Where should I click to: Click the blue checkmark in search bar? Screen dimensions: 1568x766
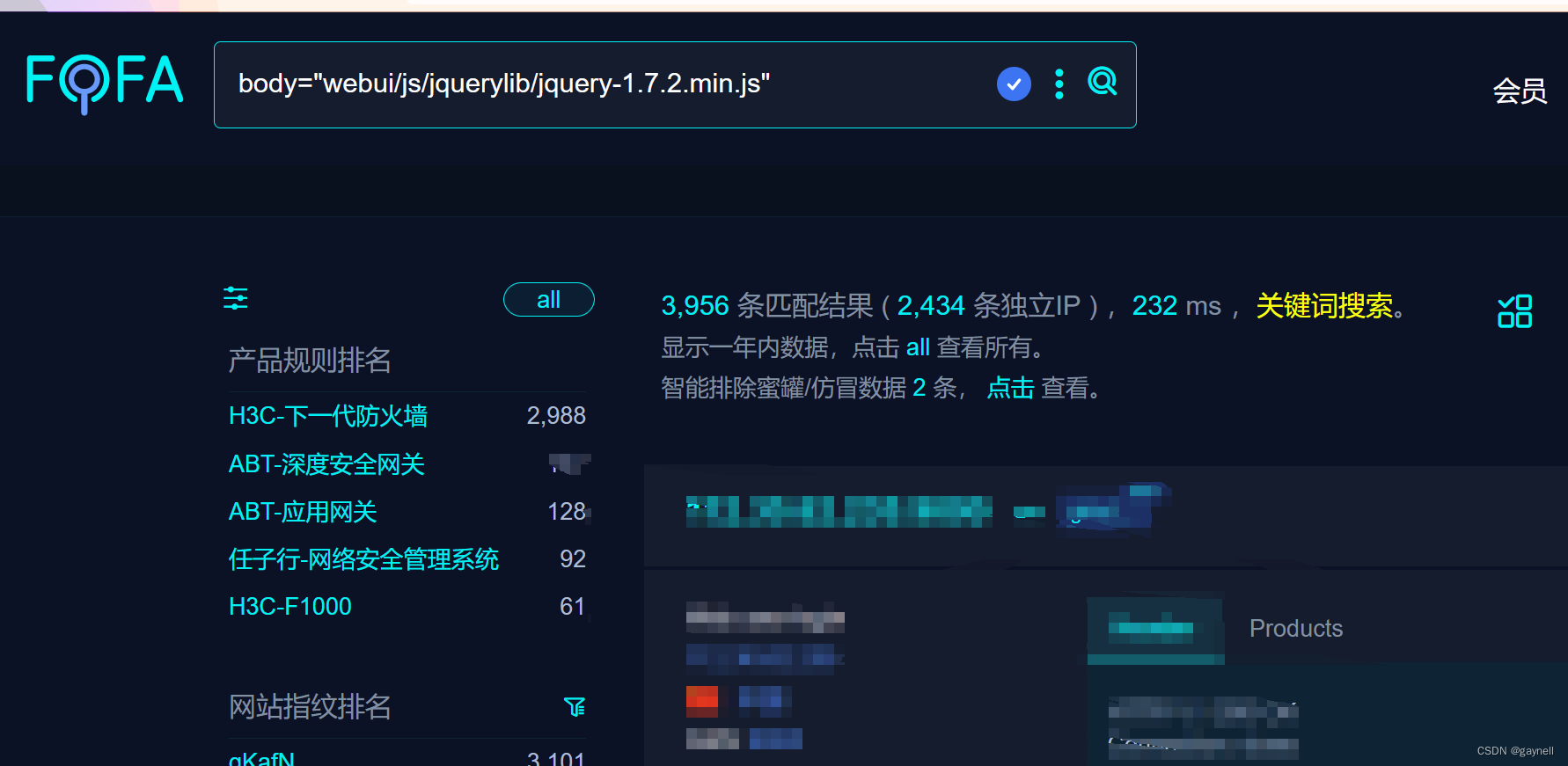1014,84
